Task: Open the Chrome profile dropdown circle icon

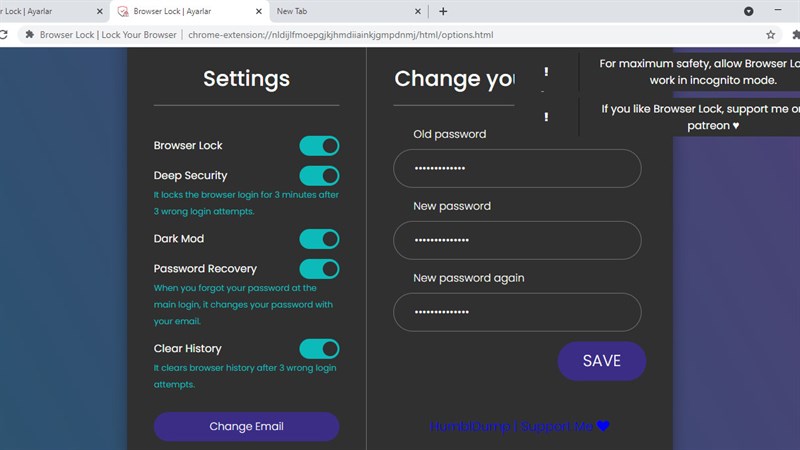Action: coord(748,11)
